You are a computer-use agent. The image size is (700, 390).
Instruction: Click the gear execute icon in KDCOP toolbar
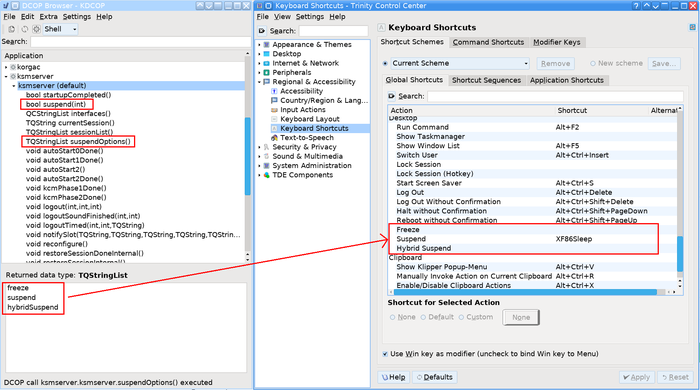point(37,29)
